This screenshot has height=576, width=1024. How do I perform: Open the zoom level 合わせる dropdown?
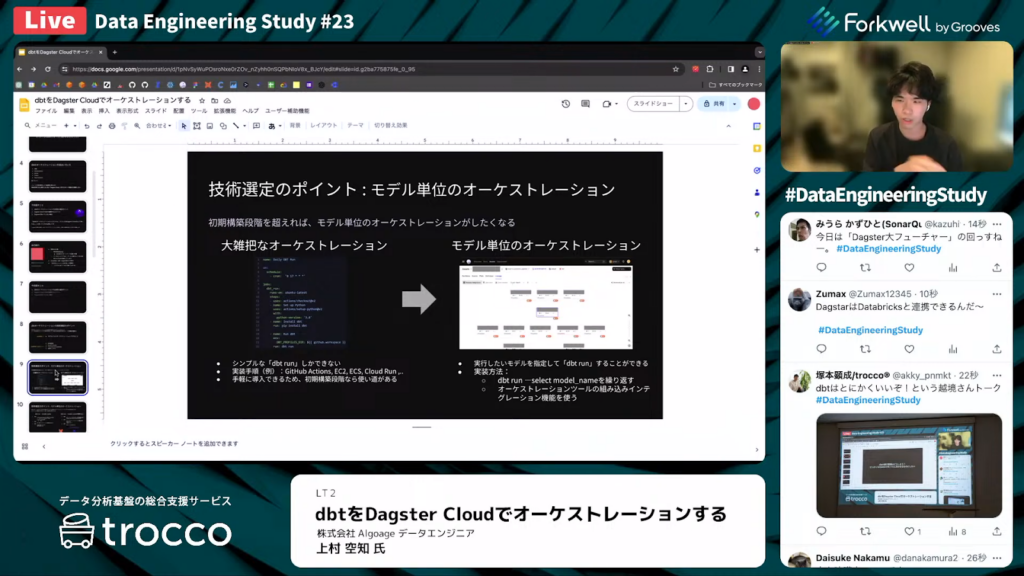(157, 126)
